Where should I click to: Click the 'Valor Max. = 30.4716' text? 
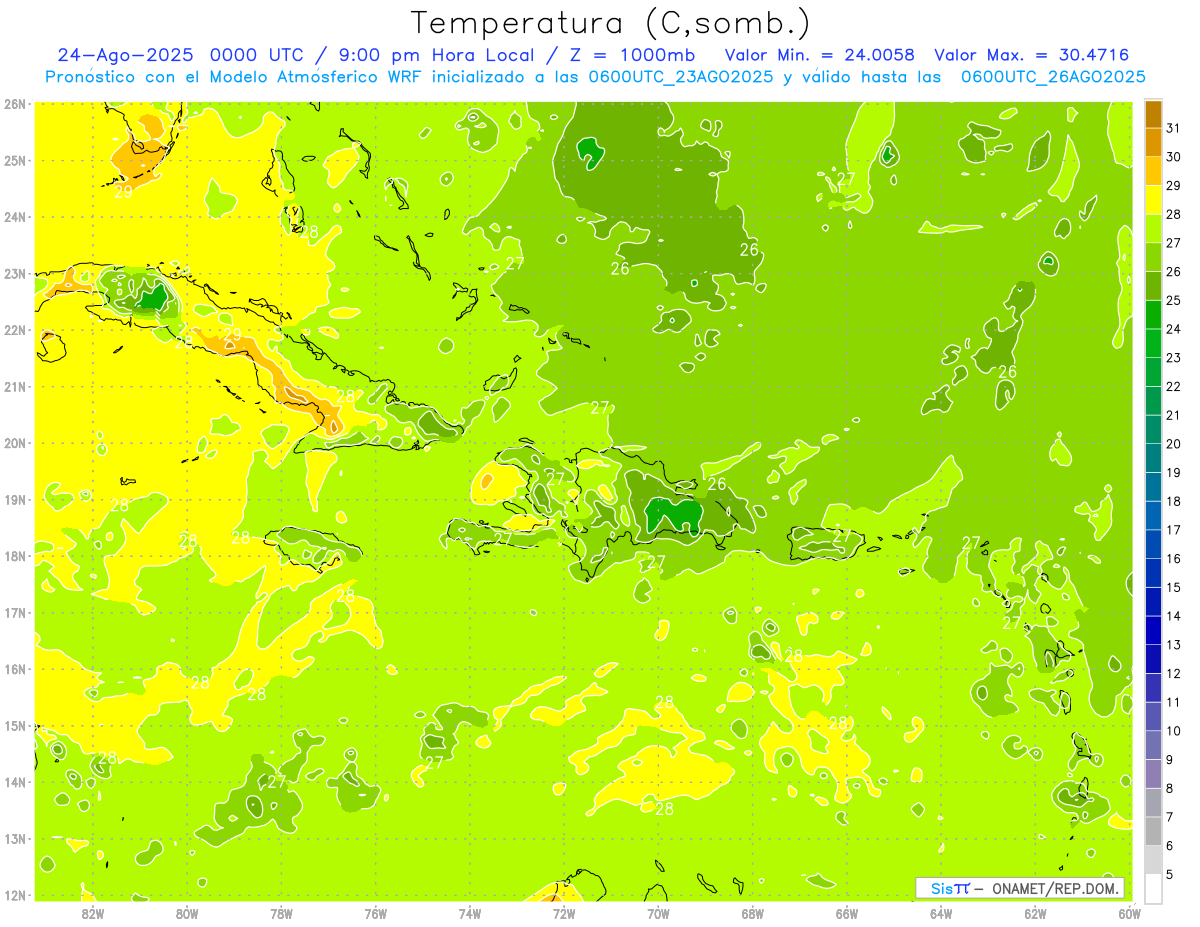click(x=1032, y=55)
